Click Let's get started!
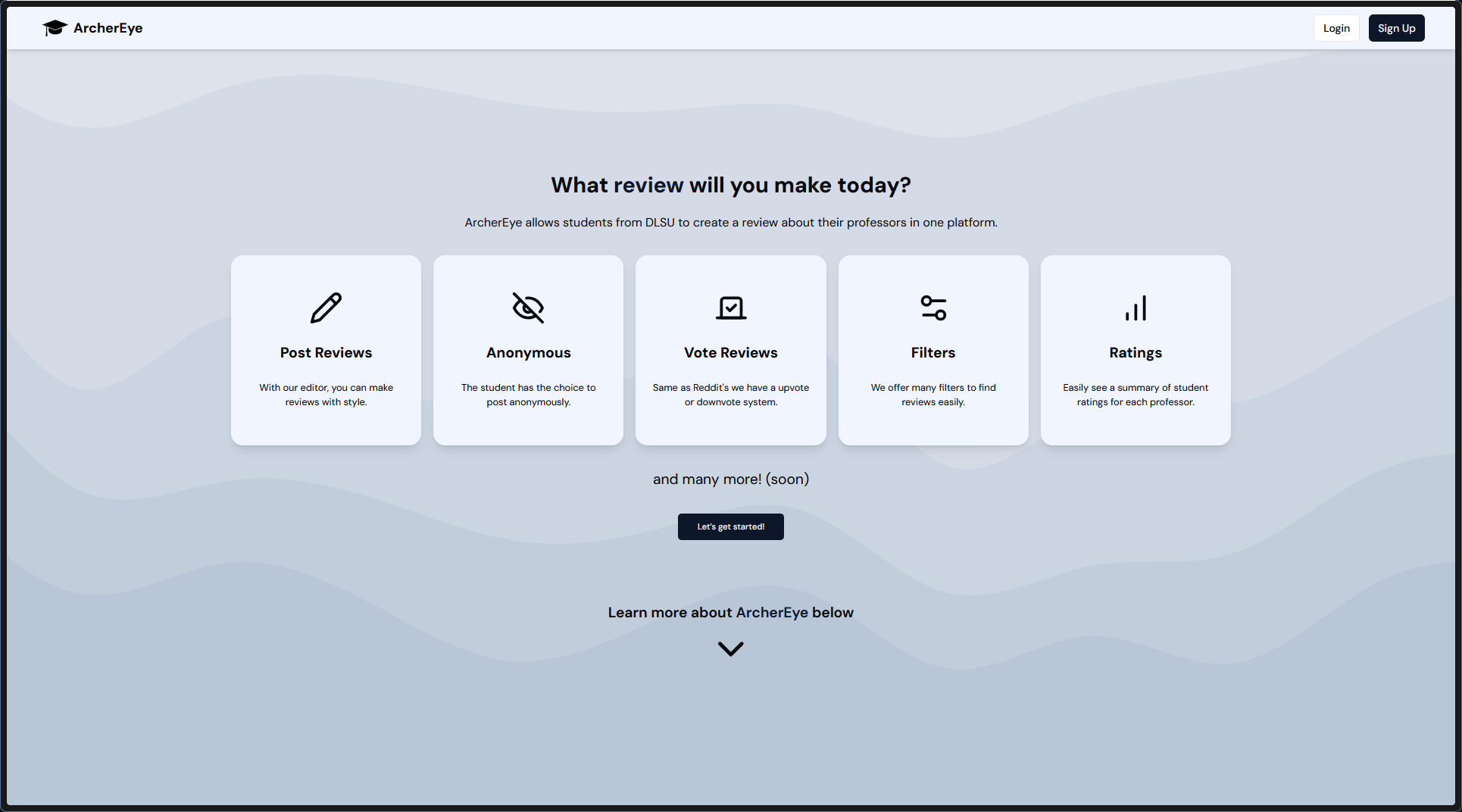The image size is (1462, 812). coord(730,526)
